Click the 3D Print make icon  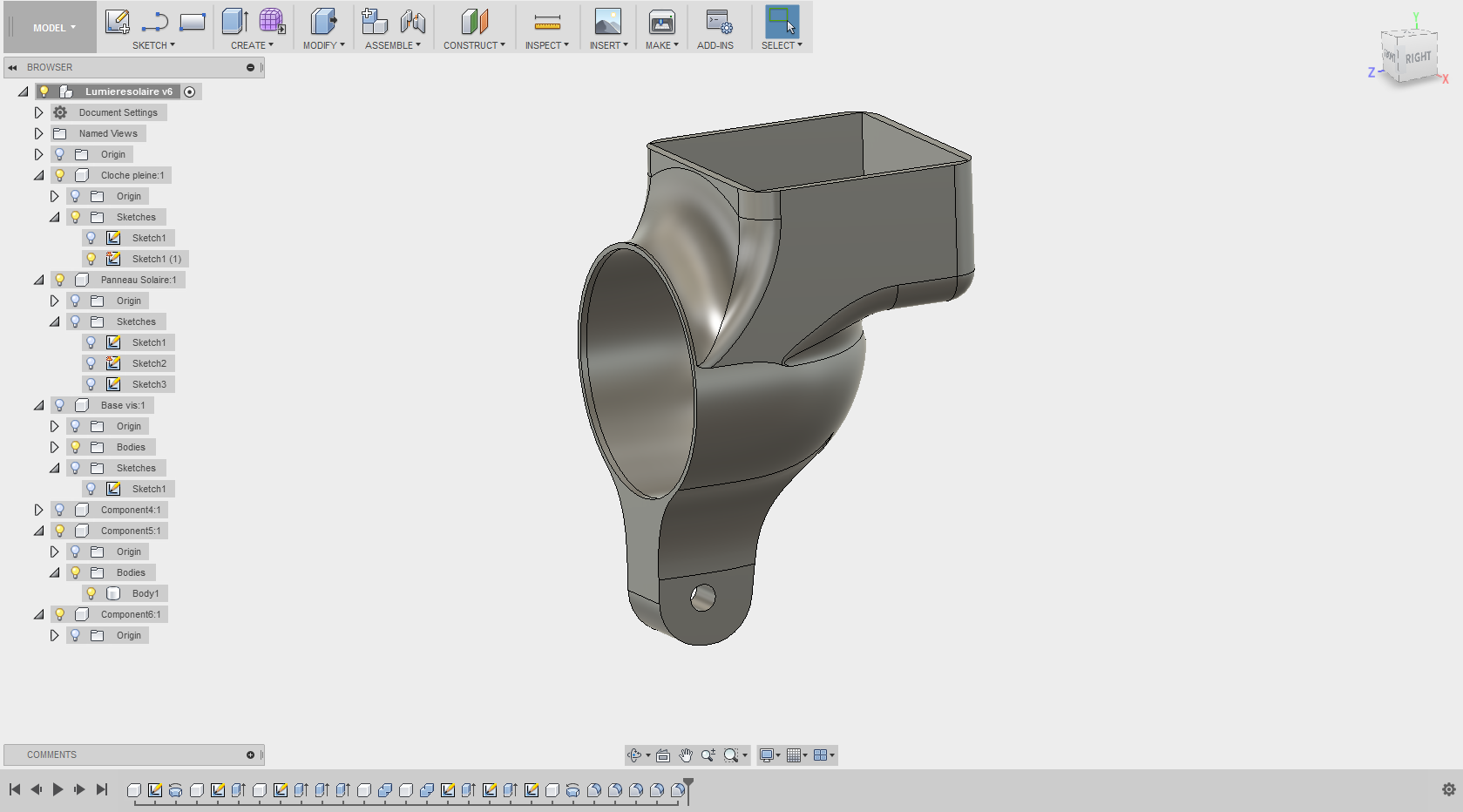click(x=662, y=22)
